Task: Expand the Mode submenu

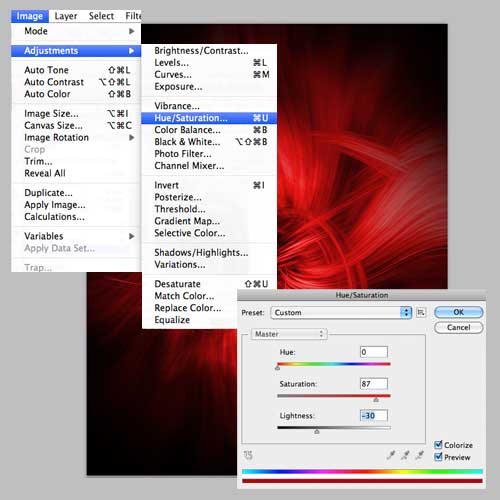Action: (76, 31)
